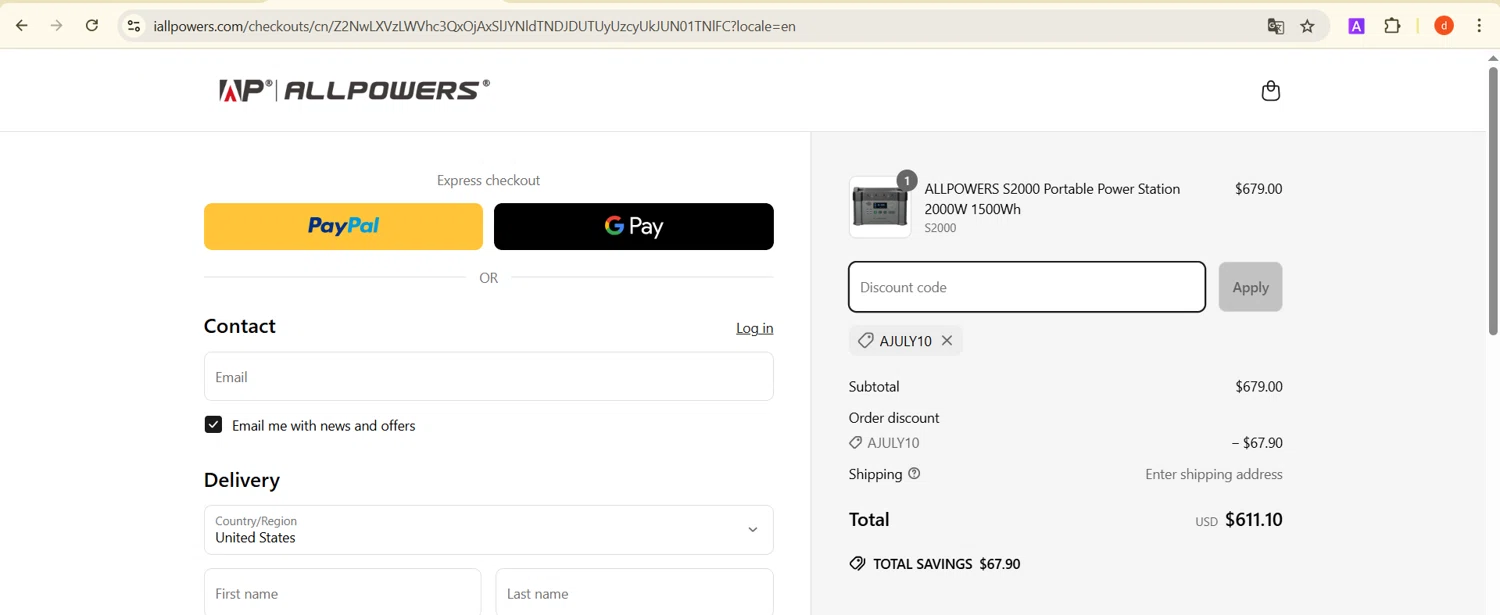Focus the Email input field
This screenshot has height=615, width=1500.
tap(489, 377)
